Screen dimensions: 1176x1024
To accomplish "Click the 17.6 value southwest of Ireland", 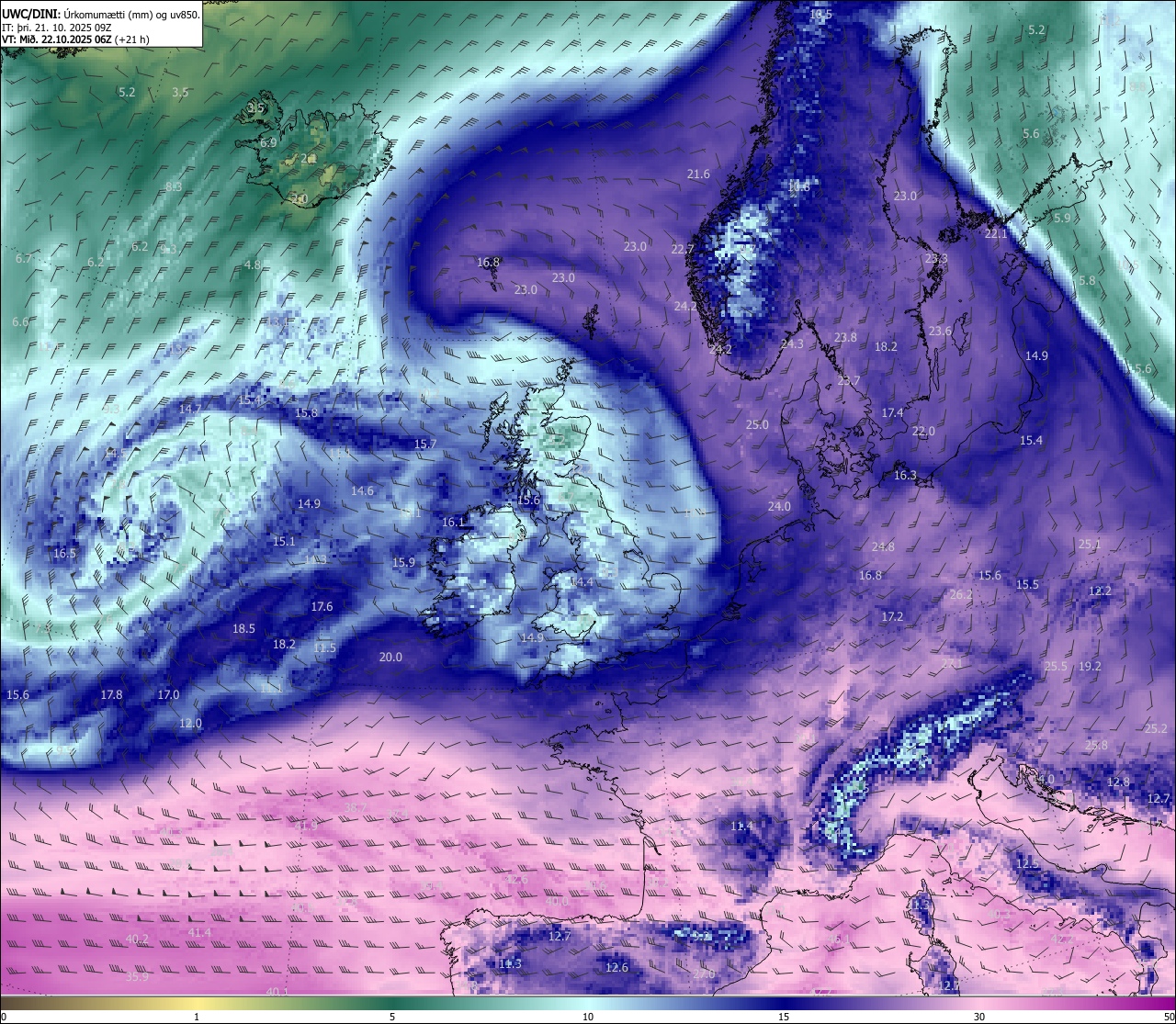I will [x=322, y=607].
